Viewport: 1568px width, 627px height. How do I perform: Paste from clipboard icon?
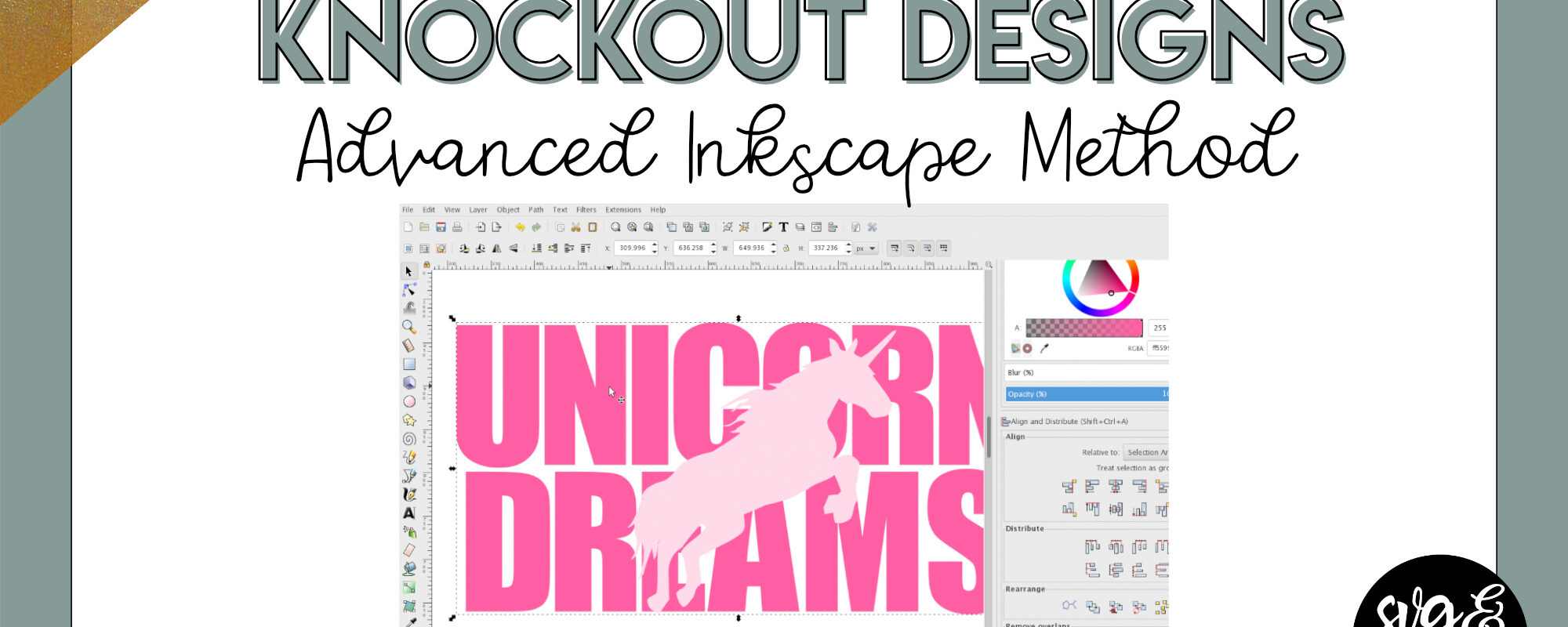pyautogui.click(x=593, y=227)
